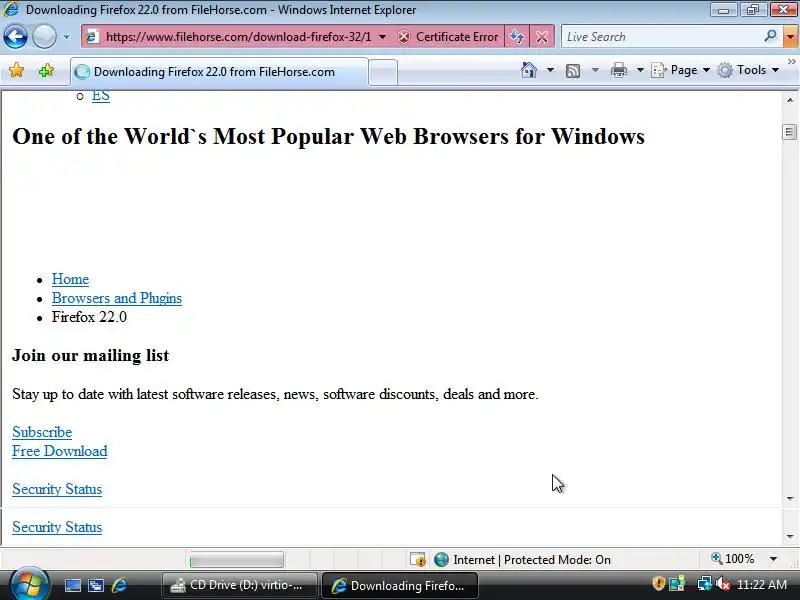Image resolution: width=800 pixels, height=600 pixels.
Task: Click the 100% zoom level button
Action: click(733, 559)
